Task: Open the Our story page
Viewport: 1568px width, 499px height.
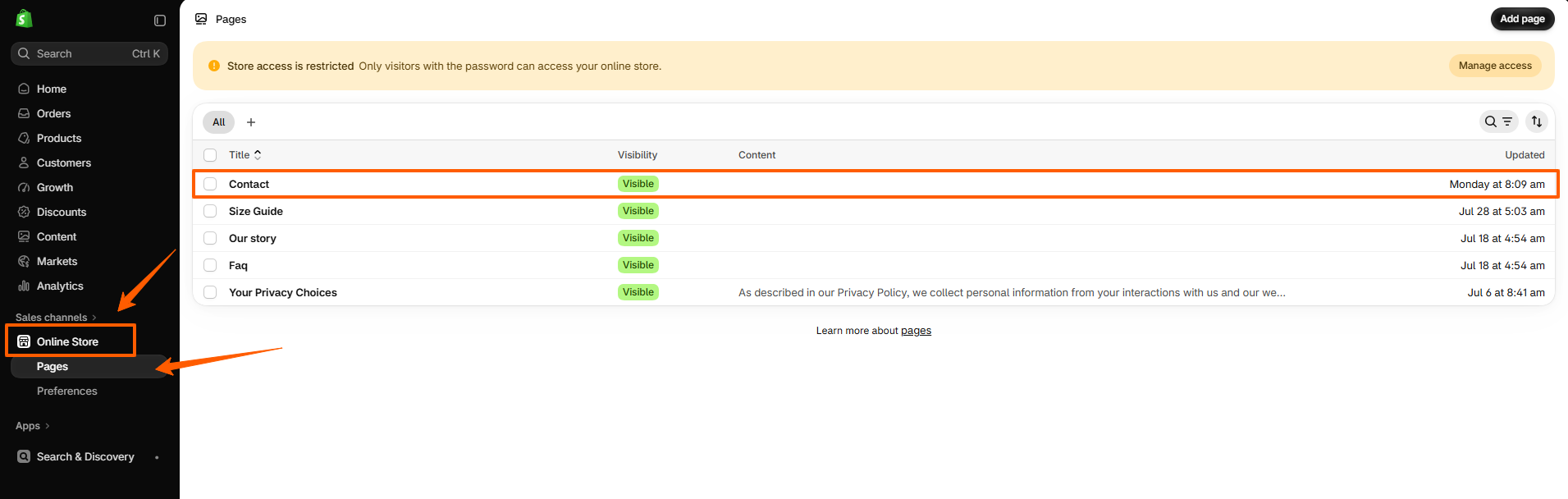Action: 253,238
